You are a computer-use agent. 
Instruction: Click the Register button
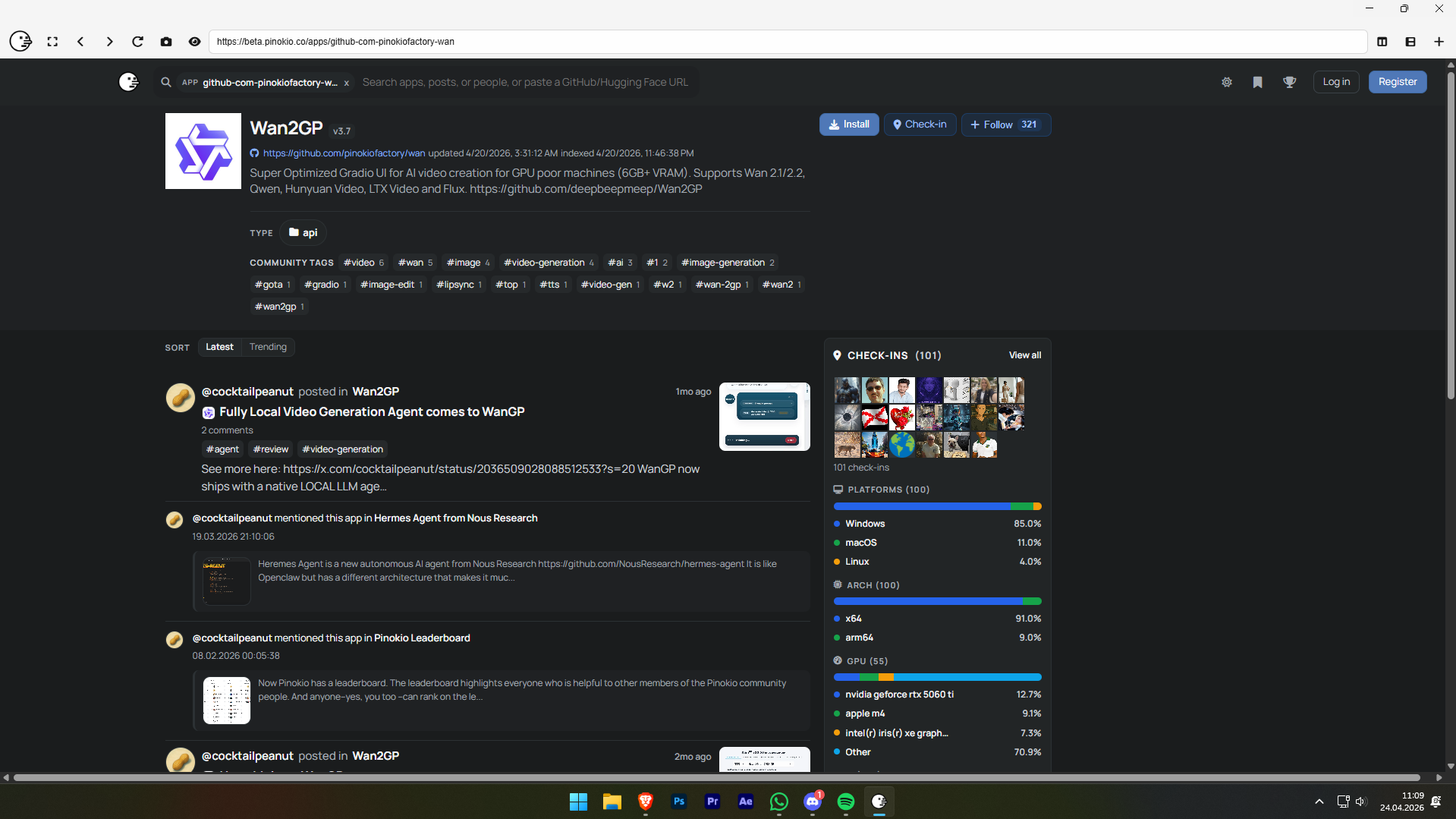pyautogui.click(x=1398, y=82)
